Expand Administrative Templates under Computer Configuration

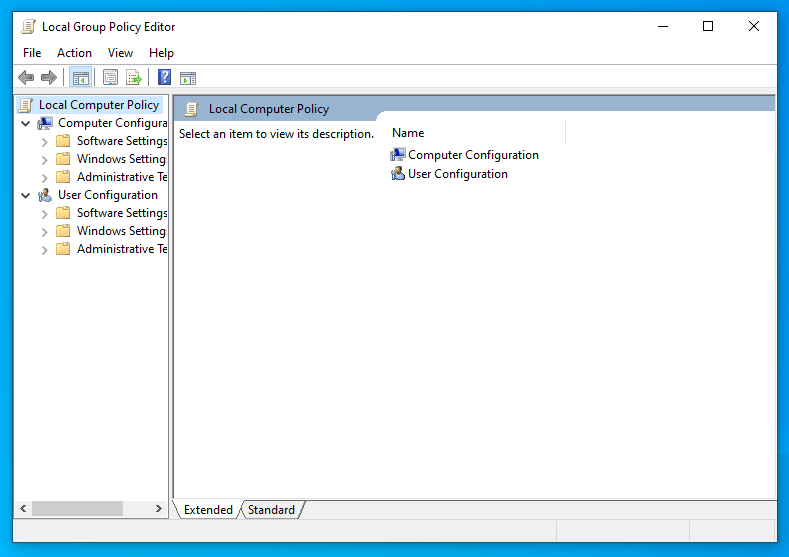pos(44,178)
